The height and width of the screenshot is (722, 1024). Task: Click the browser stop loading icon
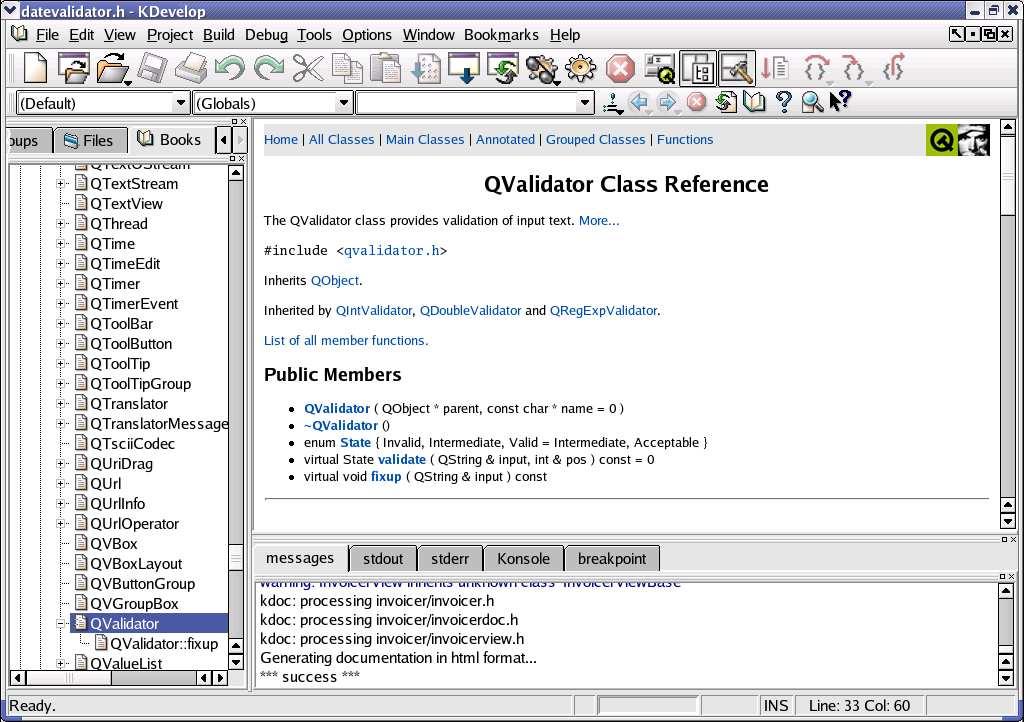coord(697,102)
